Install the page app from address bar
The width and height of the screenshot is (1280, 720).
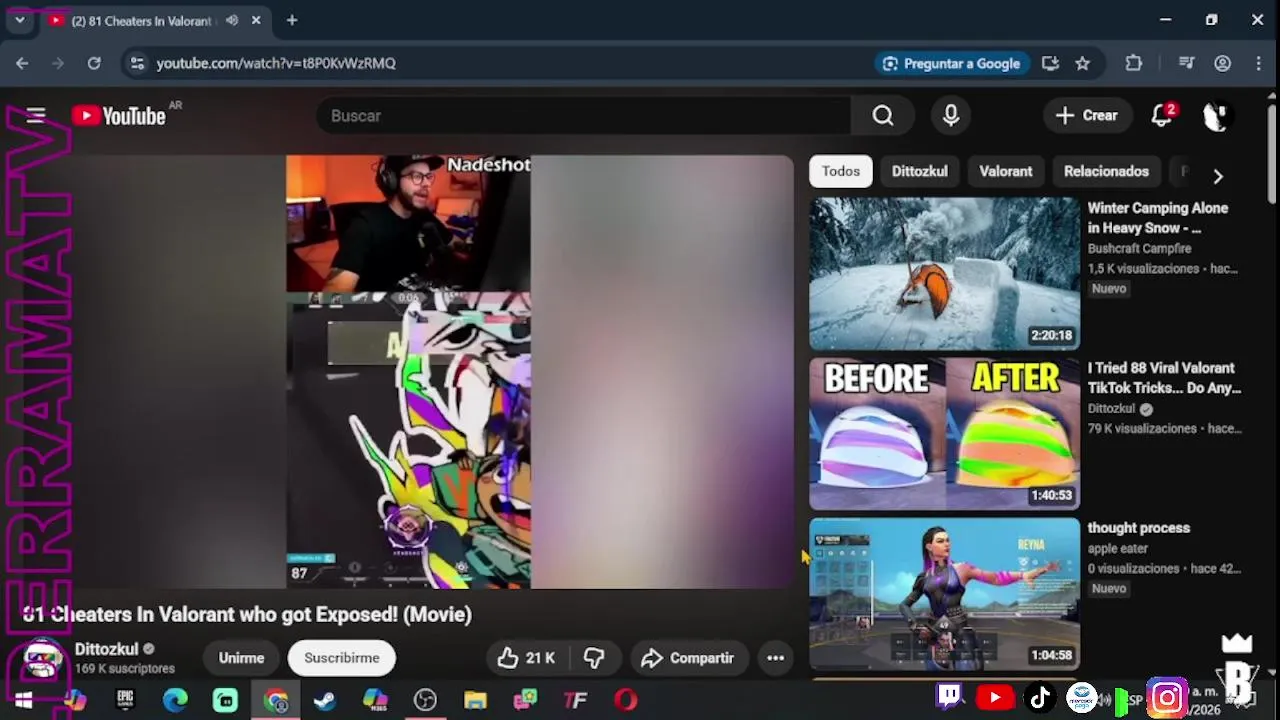[1050, 63]
